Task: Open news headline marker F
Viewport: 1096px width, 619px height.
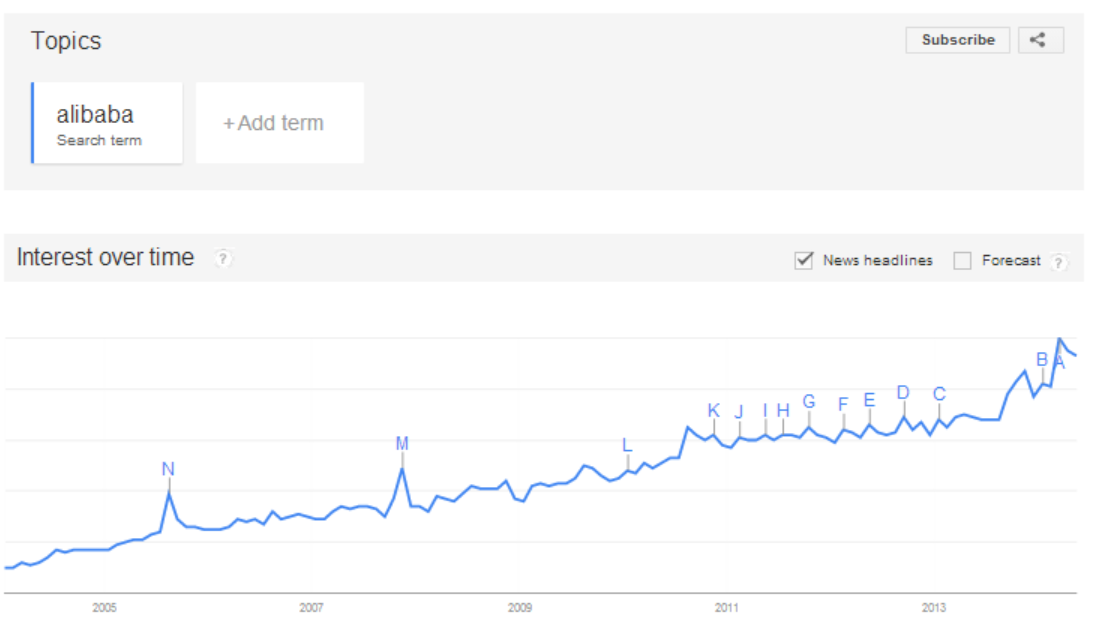Action: tap(843, 404)
